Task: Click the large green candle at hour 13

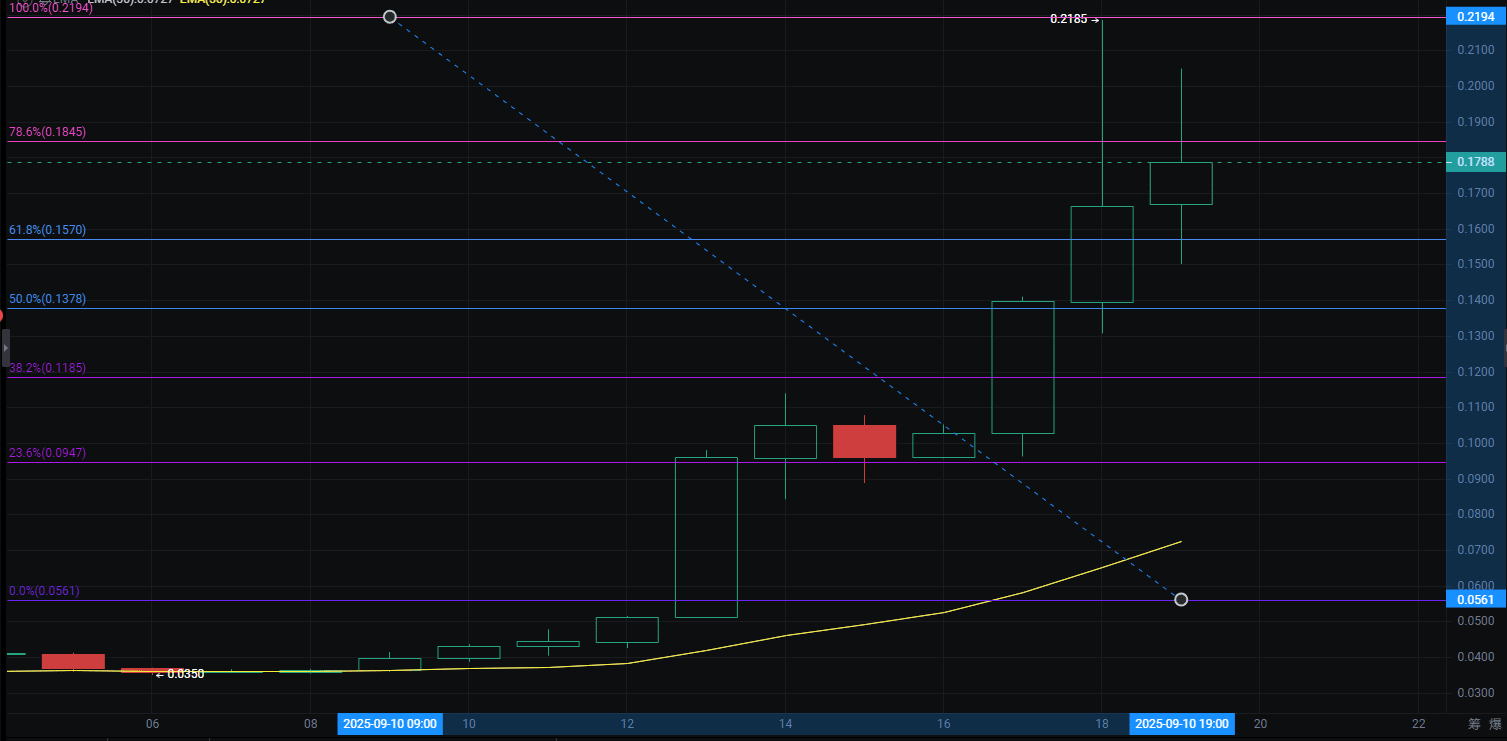Action: pyautogui.click(x=707, y=537)
